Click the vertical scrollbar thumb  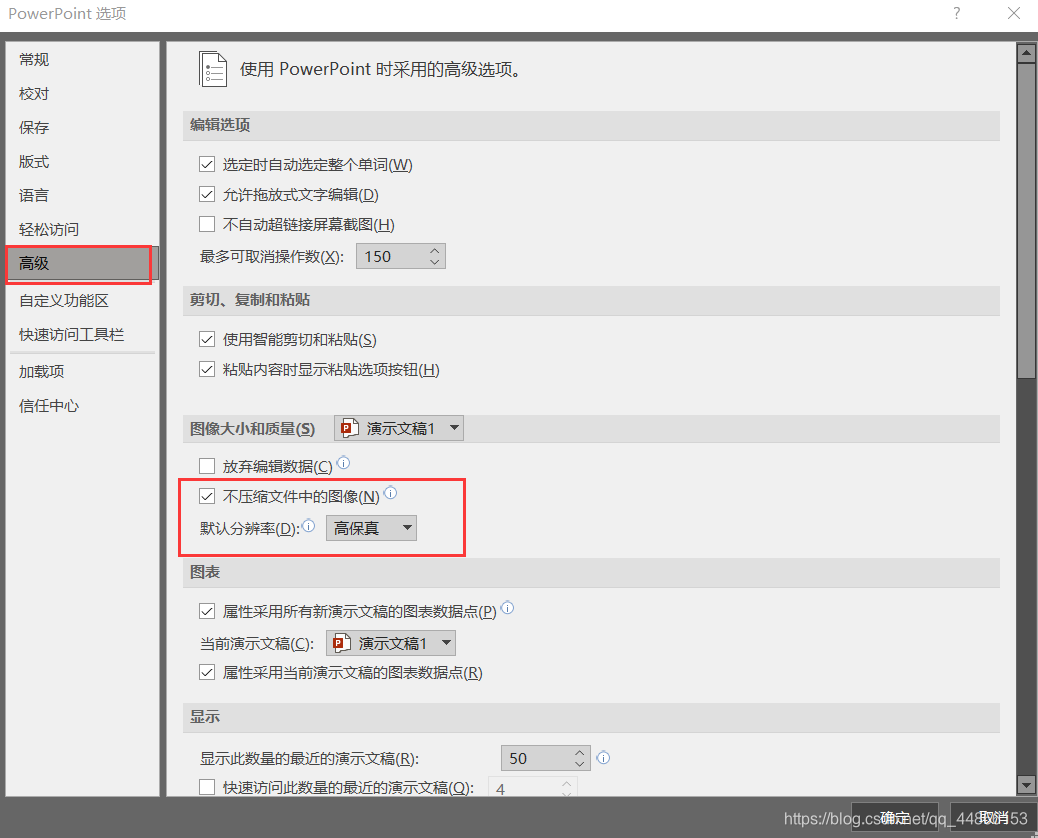point(1026,221)
